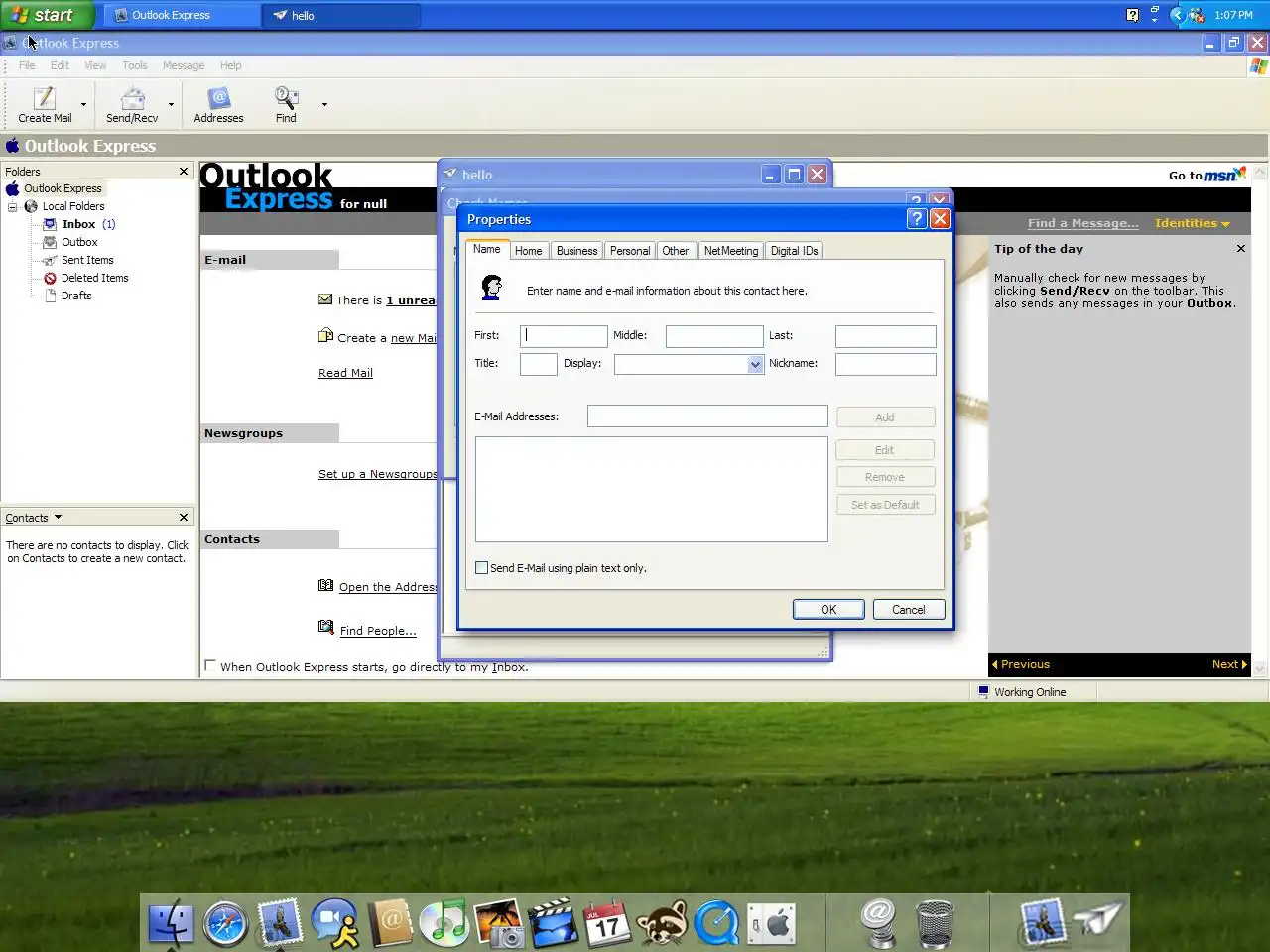1270x952 pixels.
Task: Open the Create Mail dropdown arrow
Action: [x=83, y=104]
